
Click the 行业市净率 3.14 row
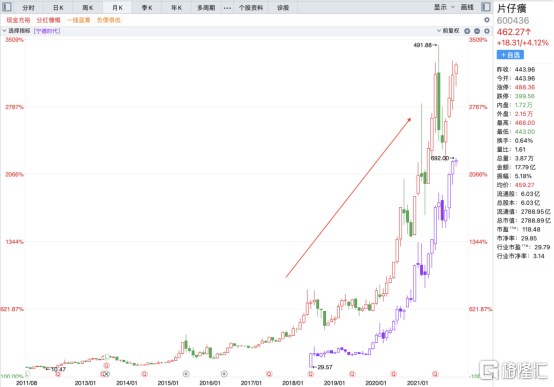[520, 256]
